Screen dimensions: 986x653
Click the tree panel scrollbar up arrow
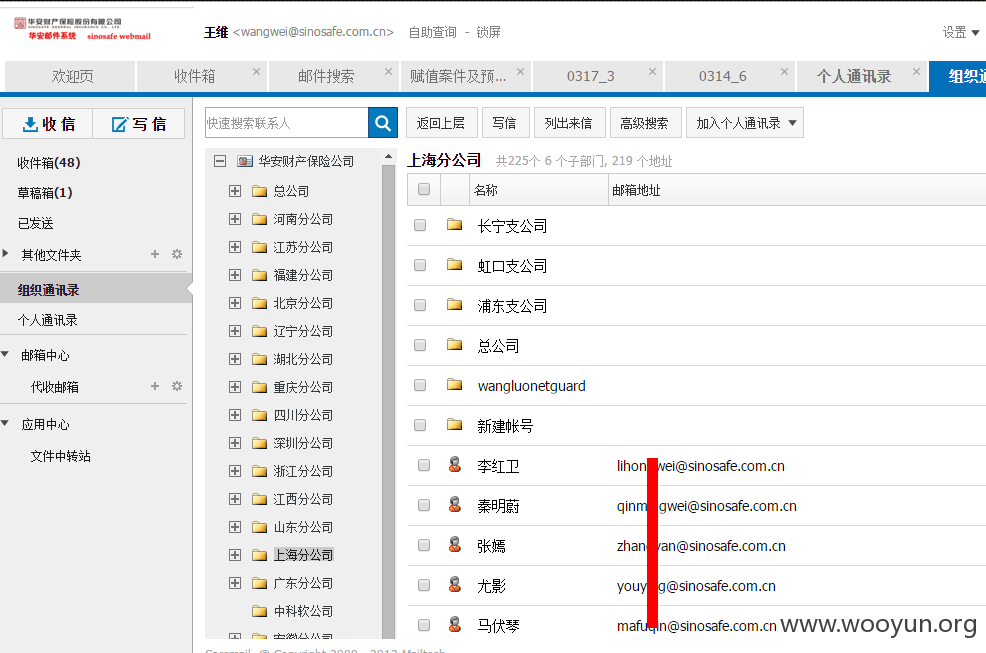[389, 156]
